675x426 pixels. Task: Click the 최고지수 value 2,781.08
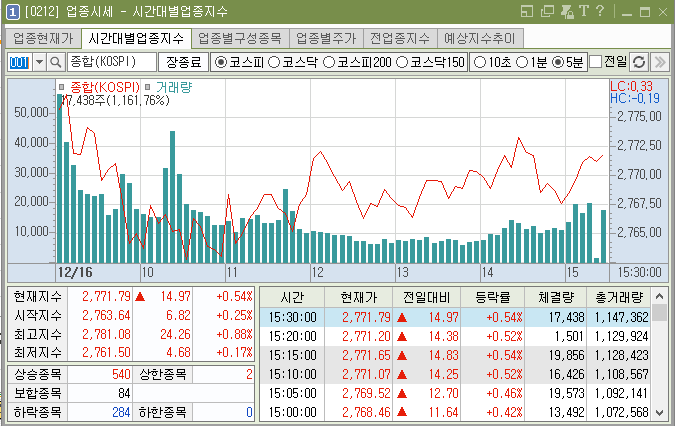(106, 334)
